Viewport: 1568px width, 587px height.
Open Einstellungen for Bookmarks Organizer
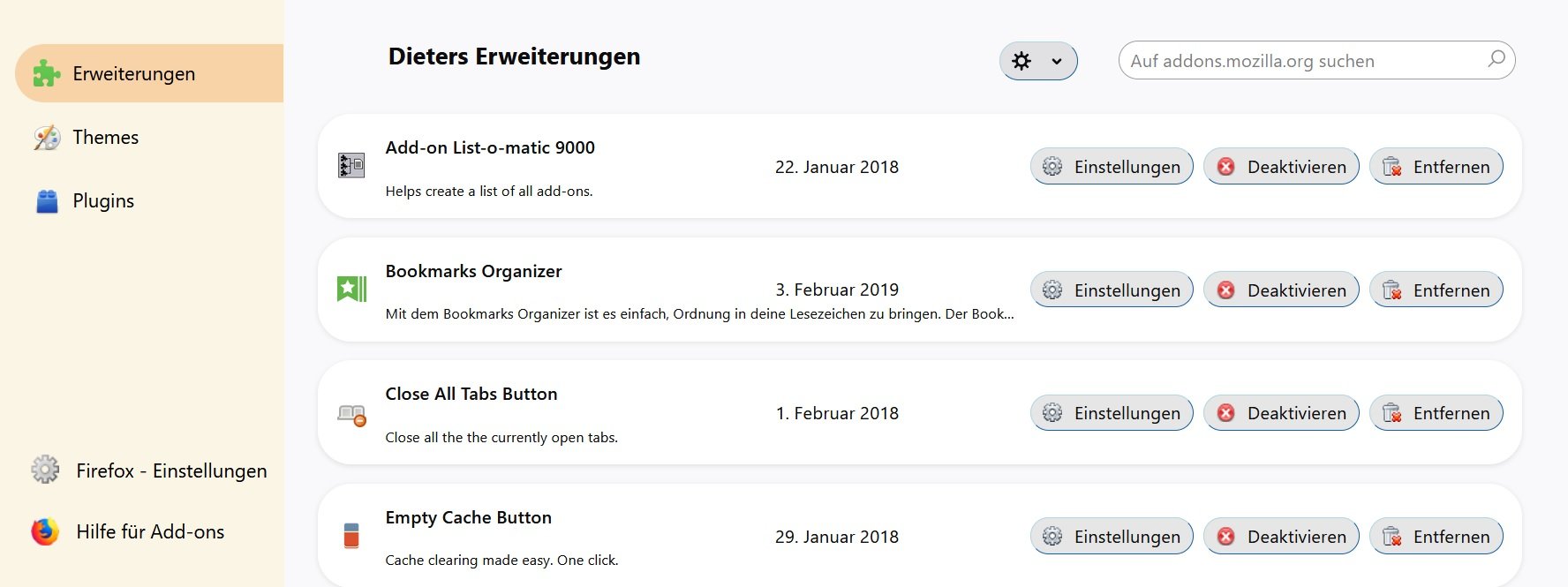[1111, 290]
